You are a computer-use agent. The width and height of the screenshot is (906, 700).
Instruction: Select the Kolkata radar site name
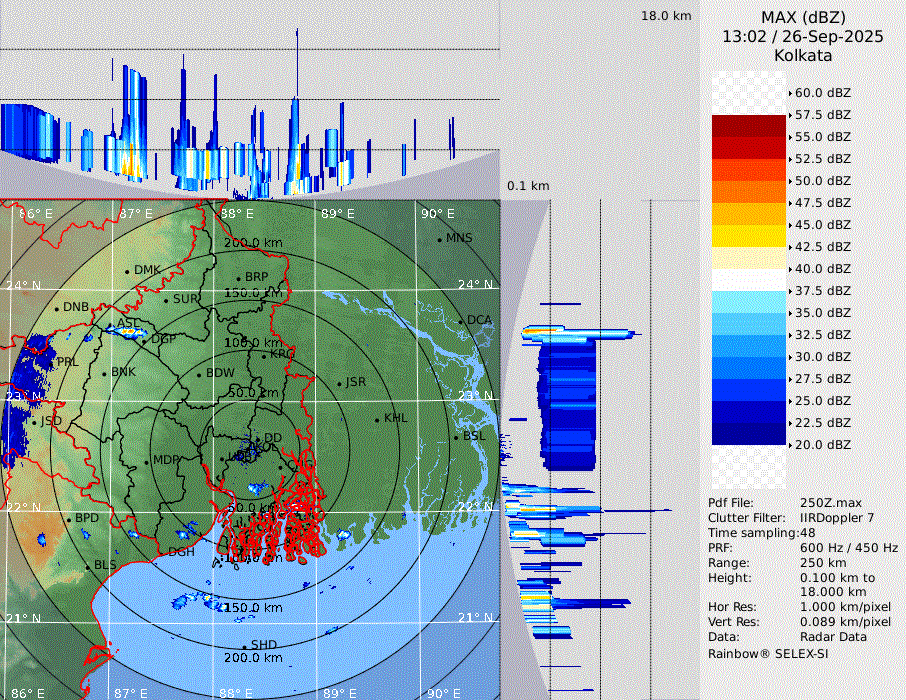[803, 55]
